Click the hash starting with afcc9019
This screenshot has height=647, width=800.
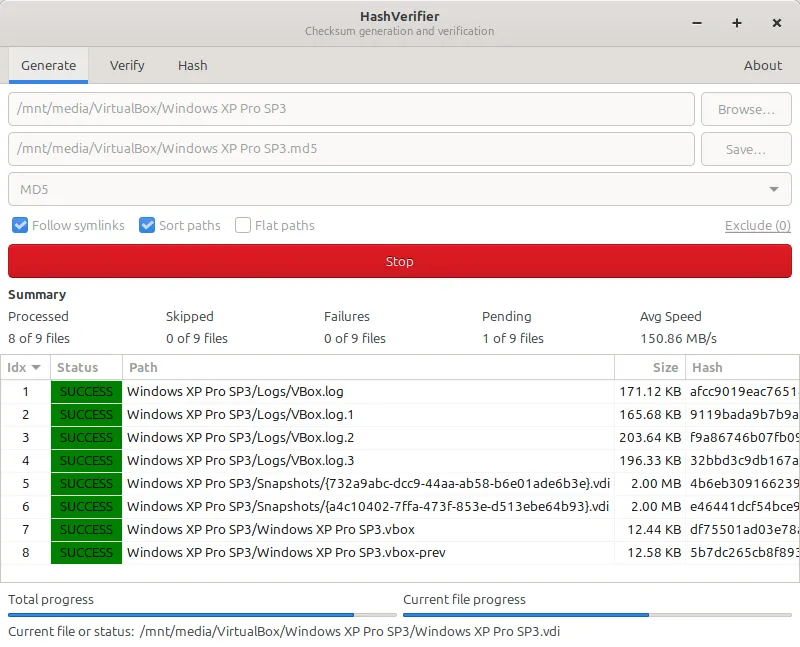tap(744, 391)
